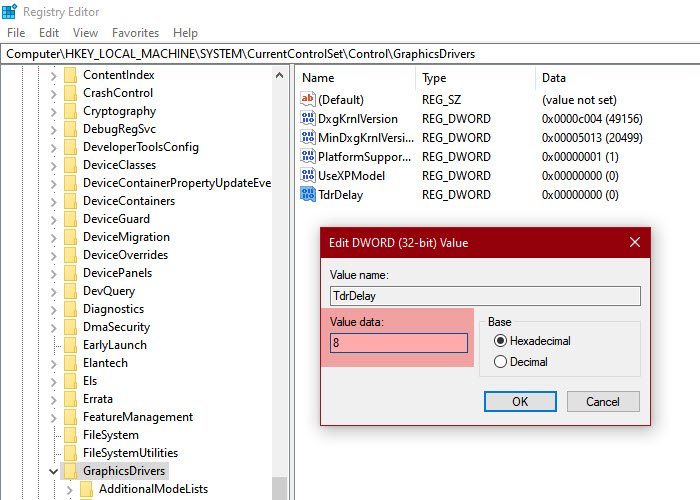Select the Els tree key
The width and height of the screenshot is (700, 500).
click(x=90, y=381)
